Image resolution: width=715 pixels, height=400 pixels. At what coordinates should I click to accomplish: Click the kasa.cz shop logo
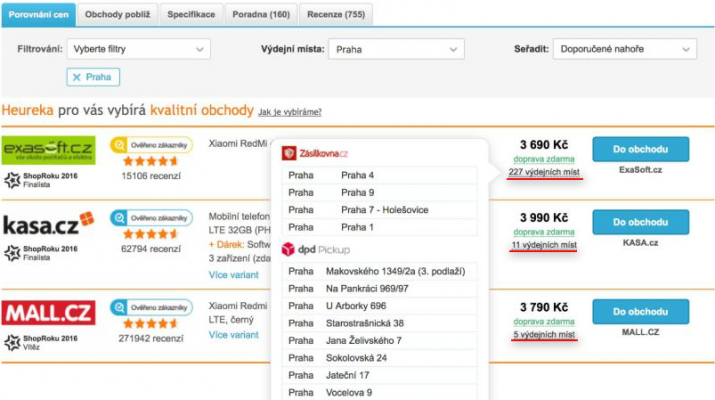point(48,225)
